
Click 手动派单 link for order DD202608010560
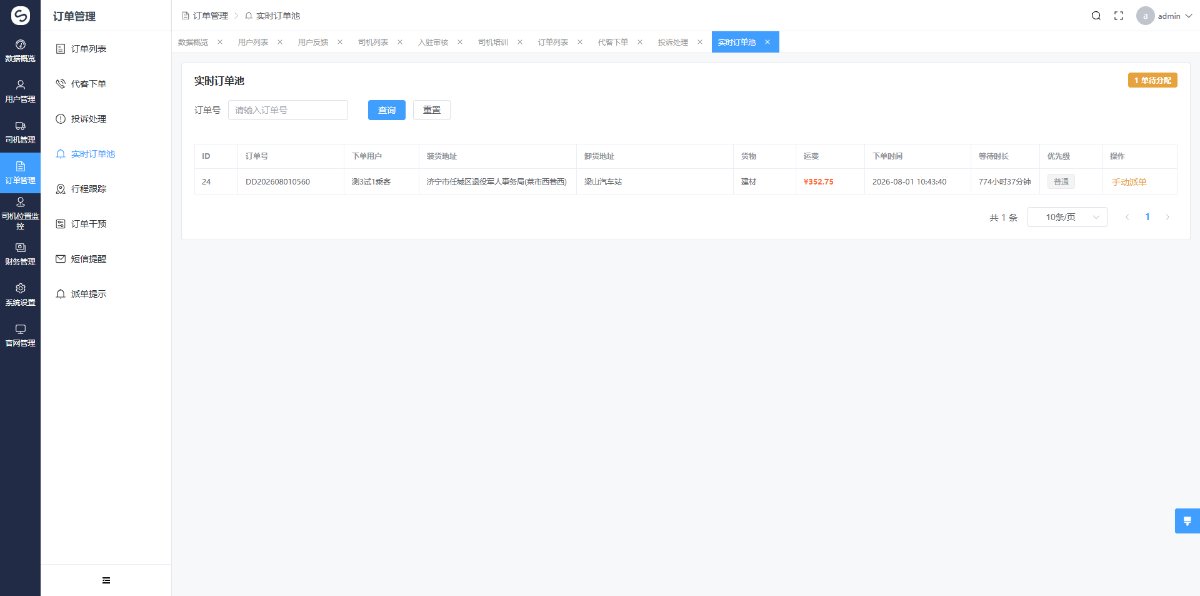click(x=1129, y=182)
